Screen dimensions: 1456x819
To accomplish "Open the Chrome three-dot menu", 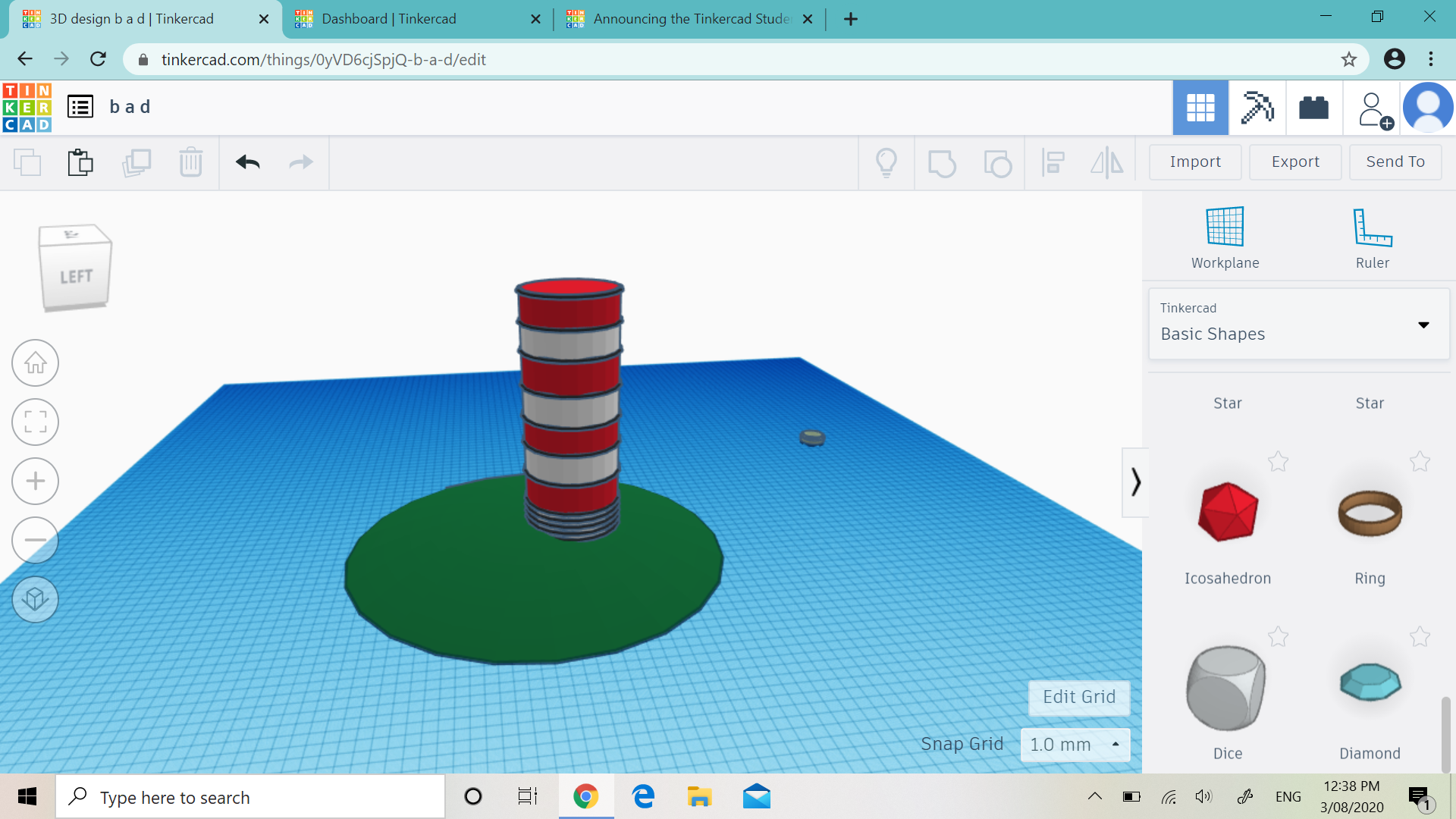I will tap(1431, 59).
